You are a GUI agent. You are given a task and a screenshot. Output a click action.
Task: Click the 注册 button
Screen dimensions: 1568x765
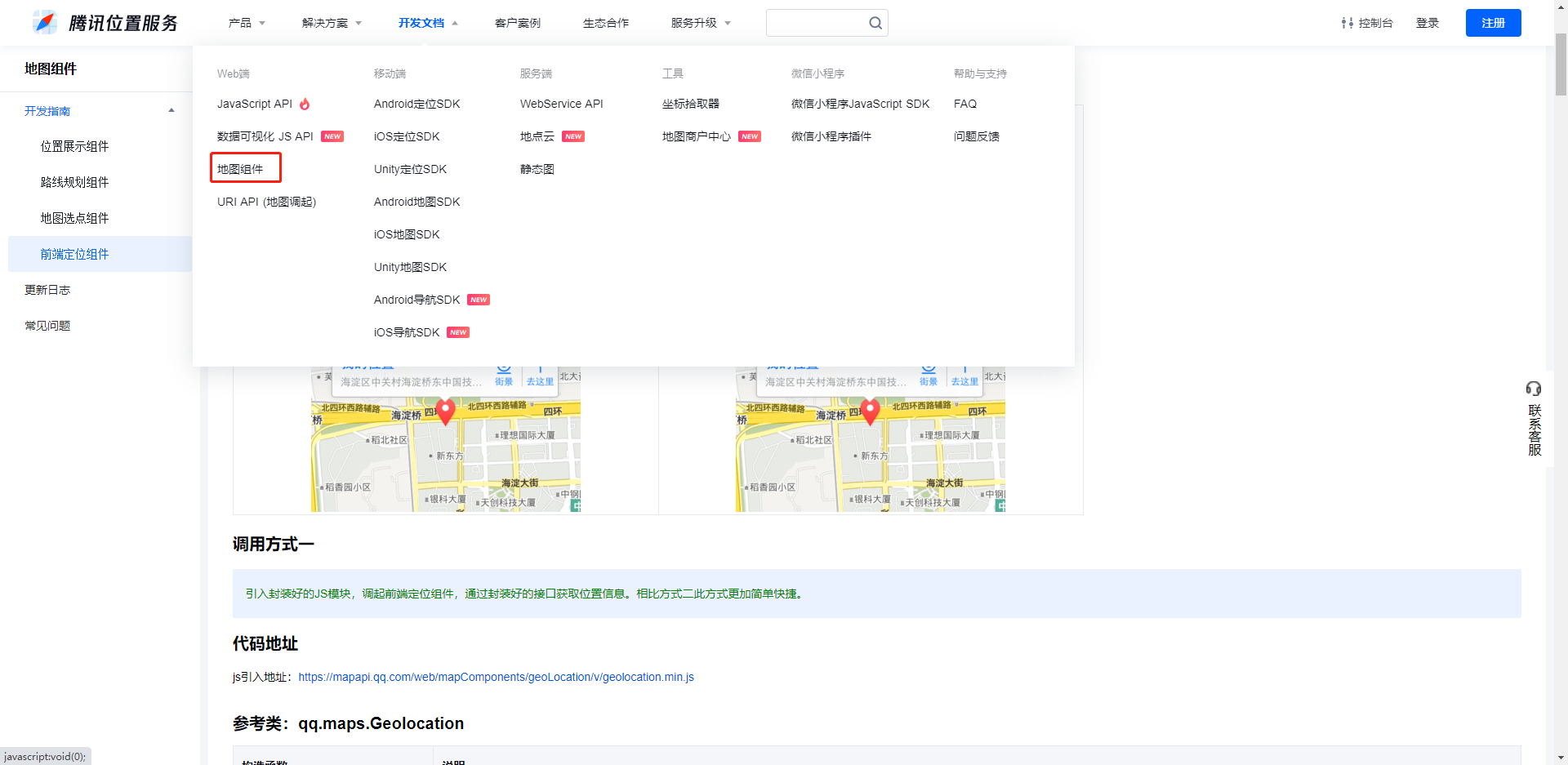coord(1493,22)
